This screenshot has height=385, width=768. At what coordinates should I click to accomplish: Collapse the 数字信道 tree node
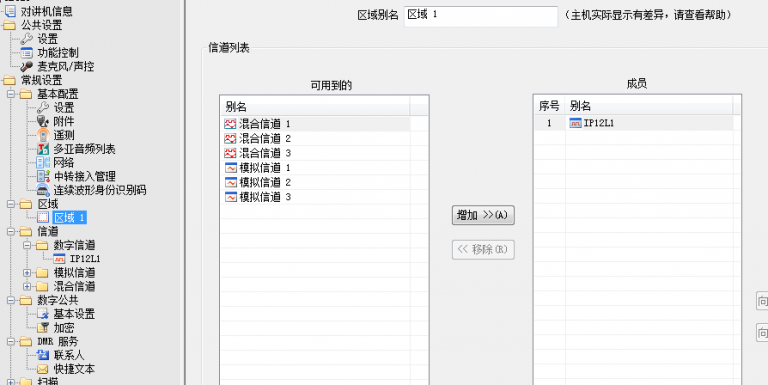[27, 245]
